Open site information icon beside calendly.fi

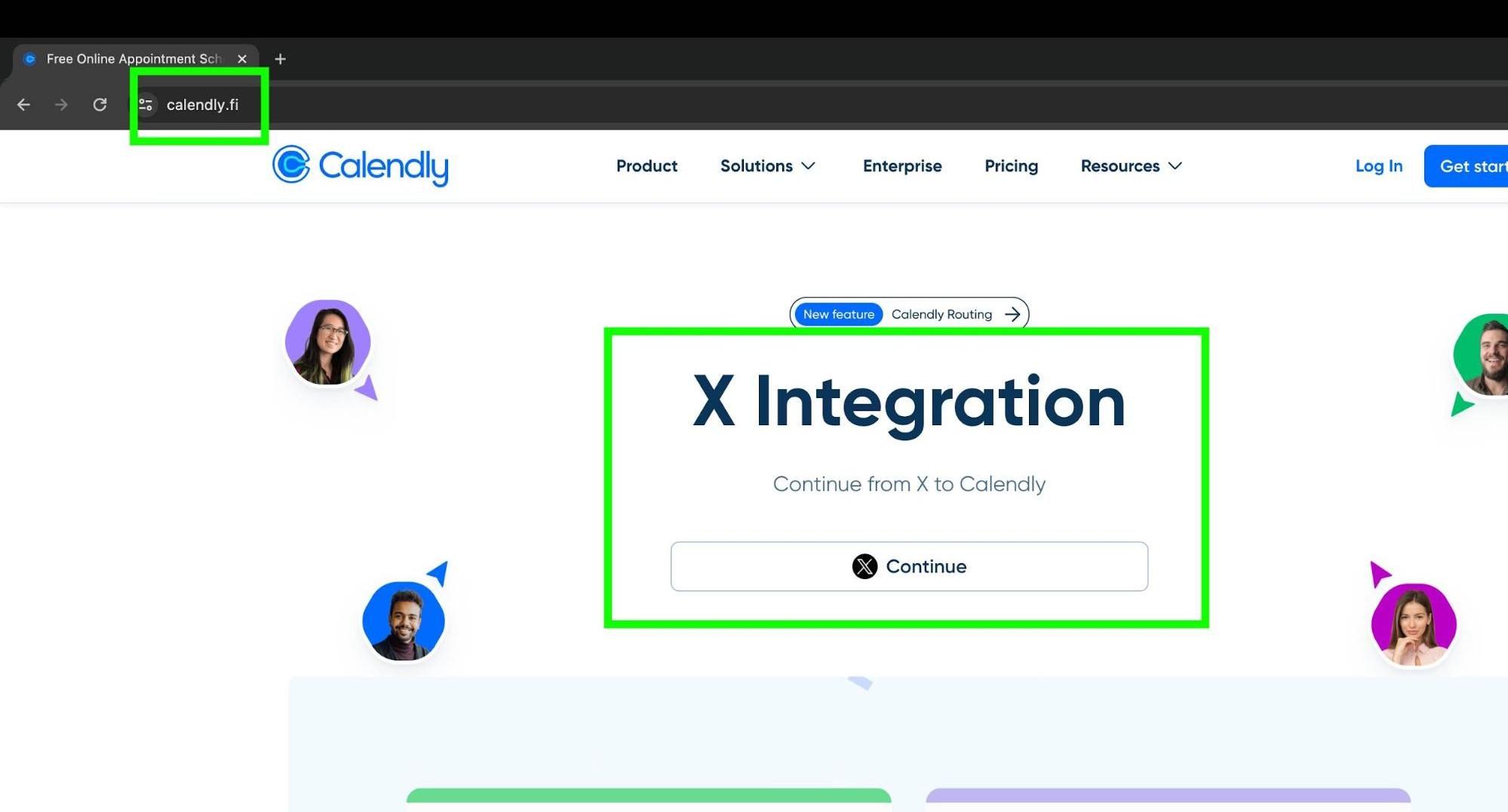click(146, 105)
